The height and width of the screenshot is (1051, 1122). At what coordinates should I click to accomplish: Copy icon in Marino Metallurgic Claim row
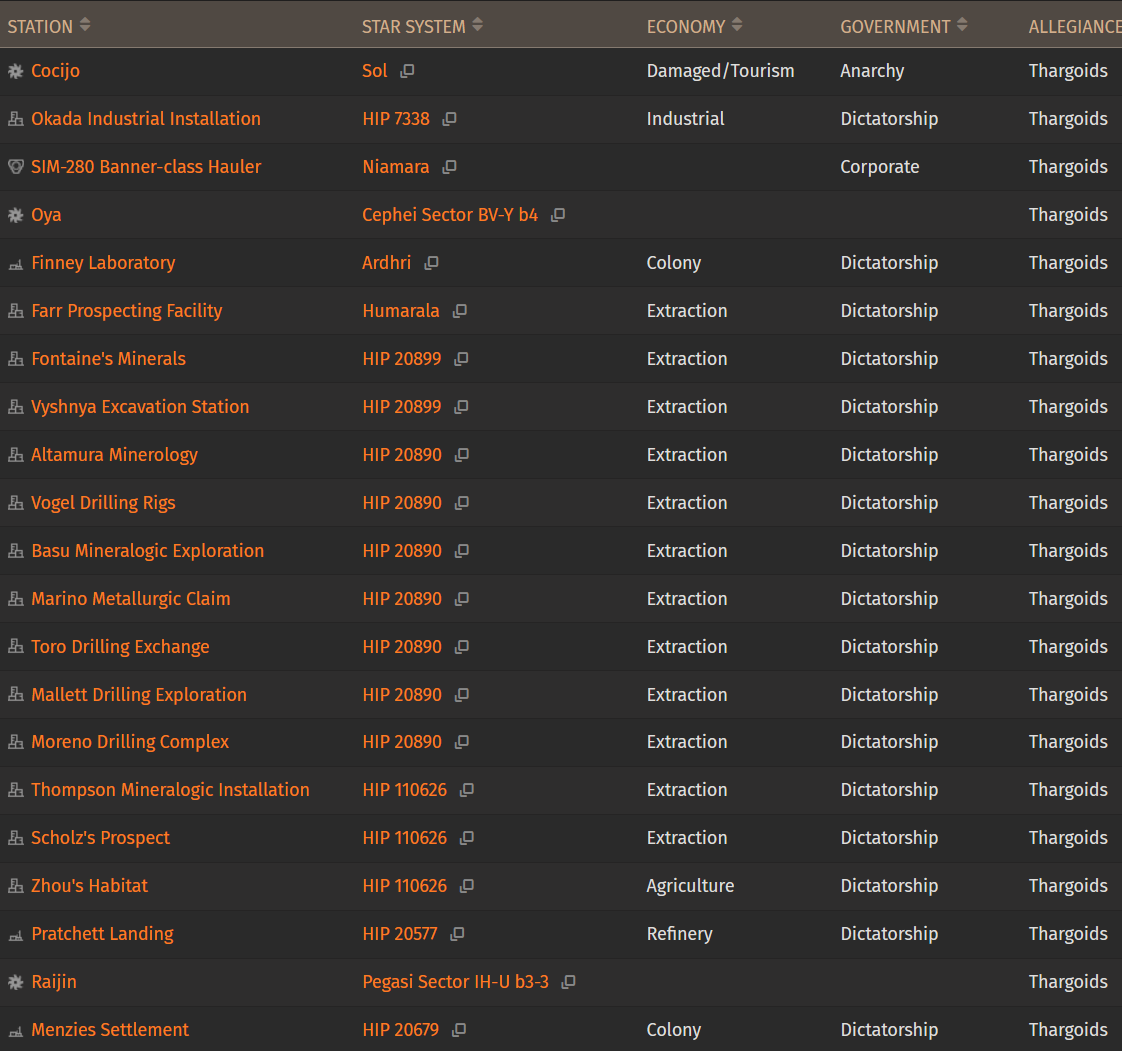(462, 598)
